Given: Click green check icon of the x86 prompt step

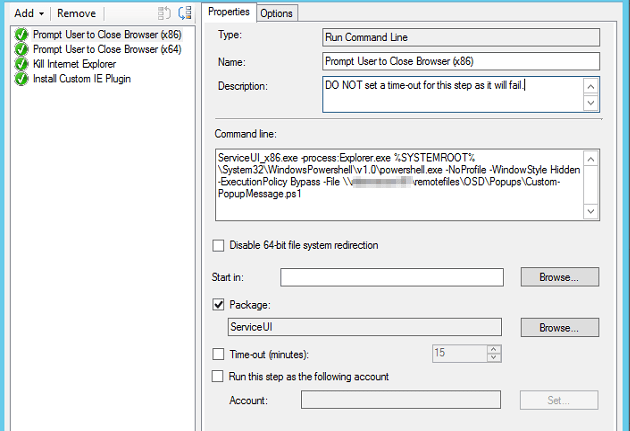Looking at the screenshot, I should [x=21, y=34].
